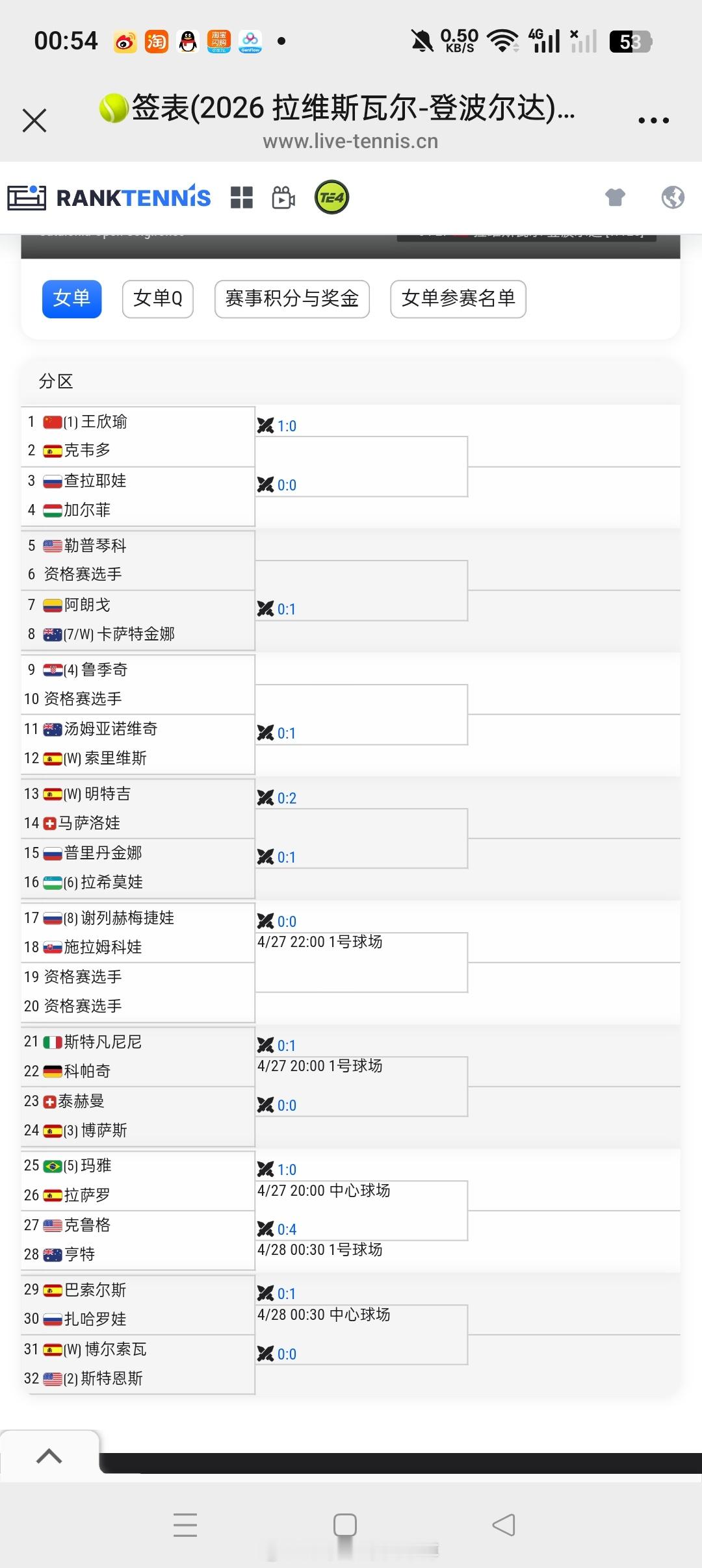The image size is (702, 1568).
Task: Switch language using the globe icon
Action: point(674,197)
